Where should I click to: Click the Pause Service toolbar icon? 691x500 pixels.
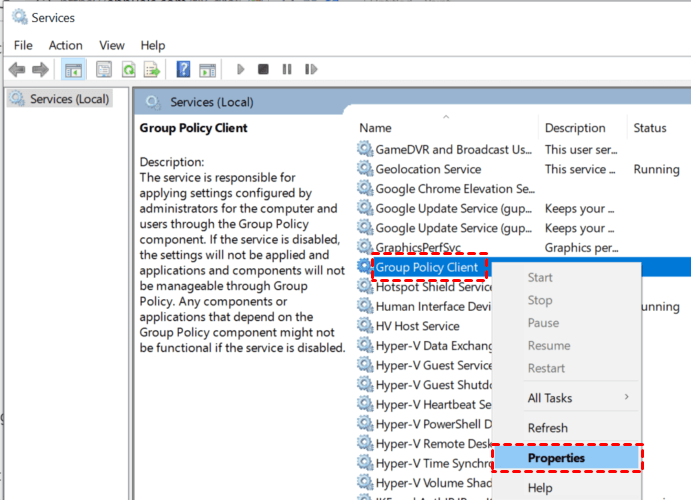287,69
